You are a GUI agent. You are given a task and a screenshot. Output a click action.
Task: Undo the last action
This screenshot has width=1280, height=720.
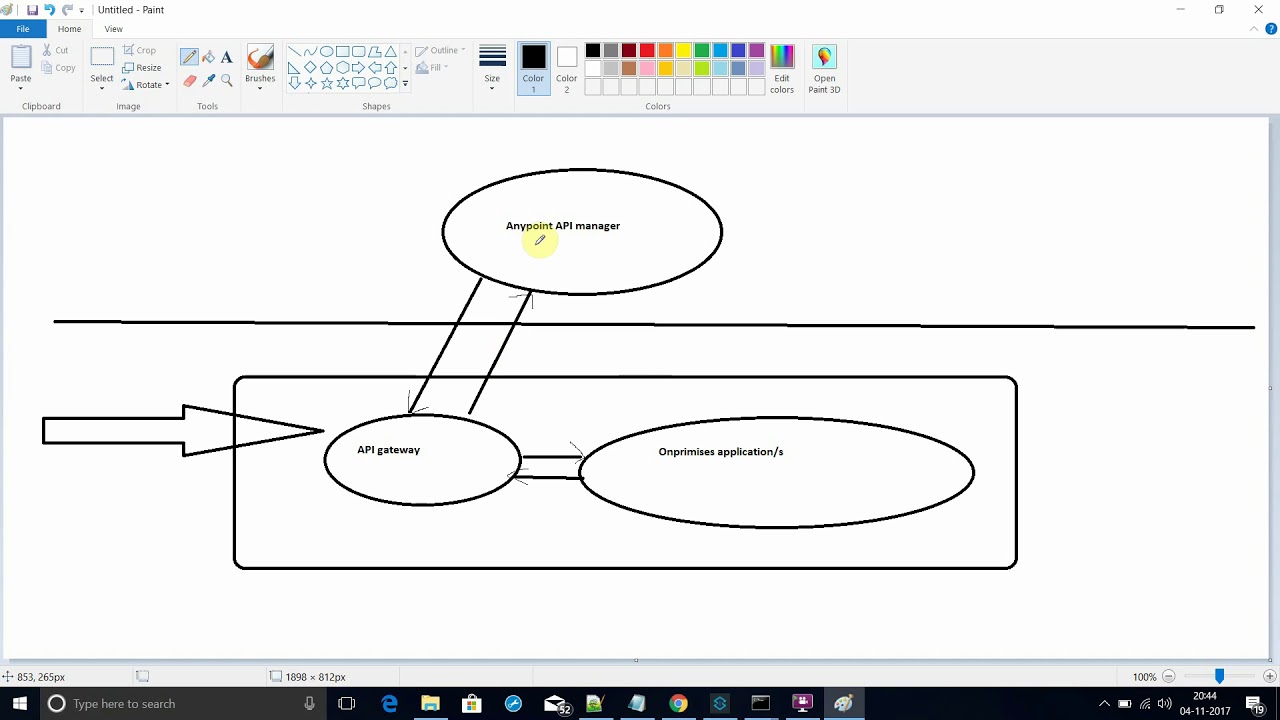tap(49, 10)
